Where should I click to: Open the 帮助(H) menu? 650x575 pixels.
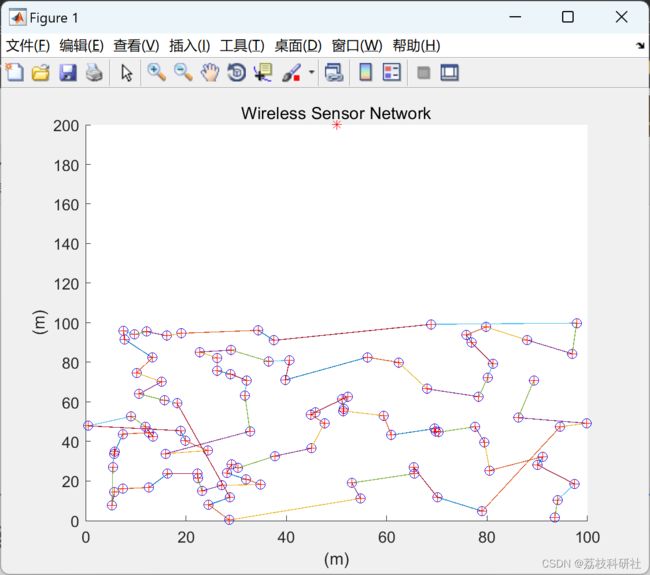pyautogui.click(x=417, y=46)
